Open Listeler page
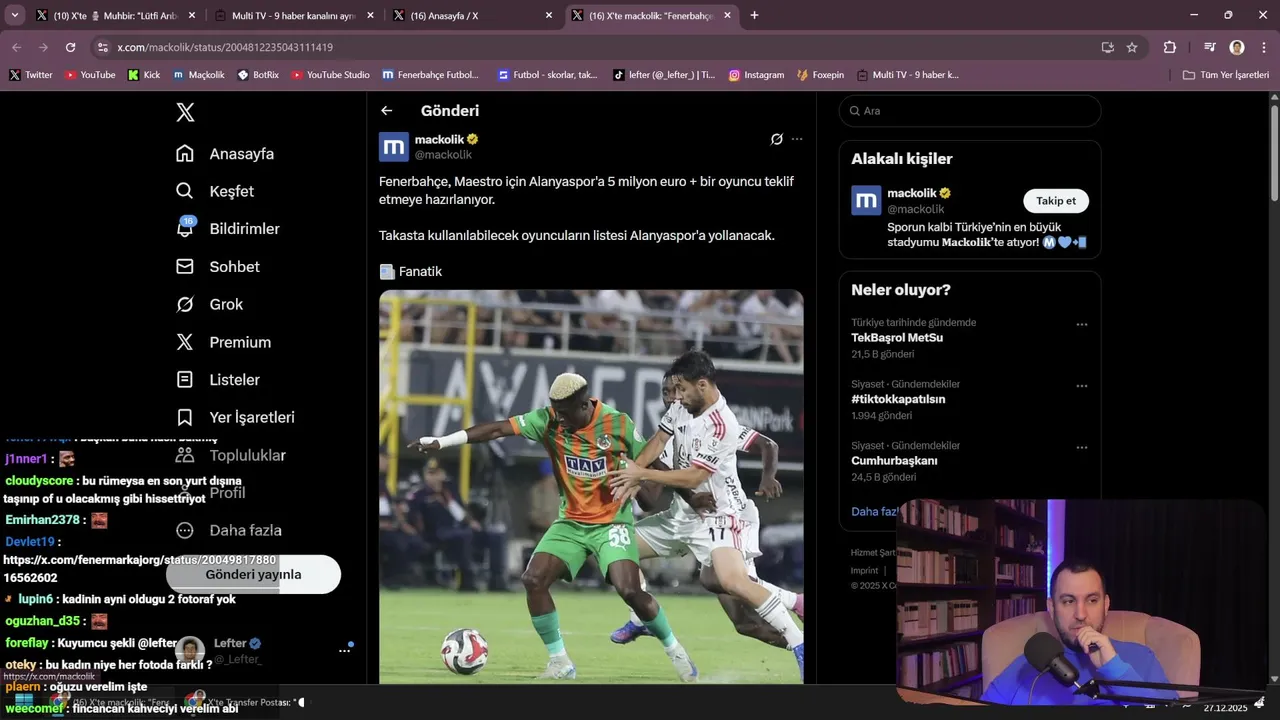The width and height of the screenshot is (1280, 720). 218,380
